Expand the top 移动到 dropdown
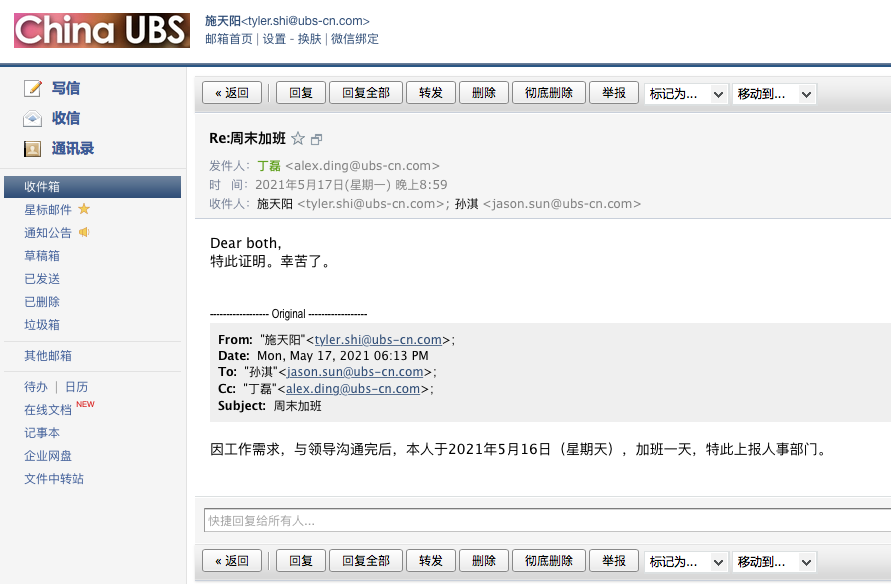The image size is (891, 584). click(x=774, y=93)
